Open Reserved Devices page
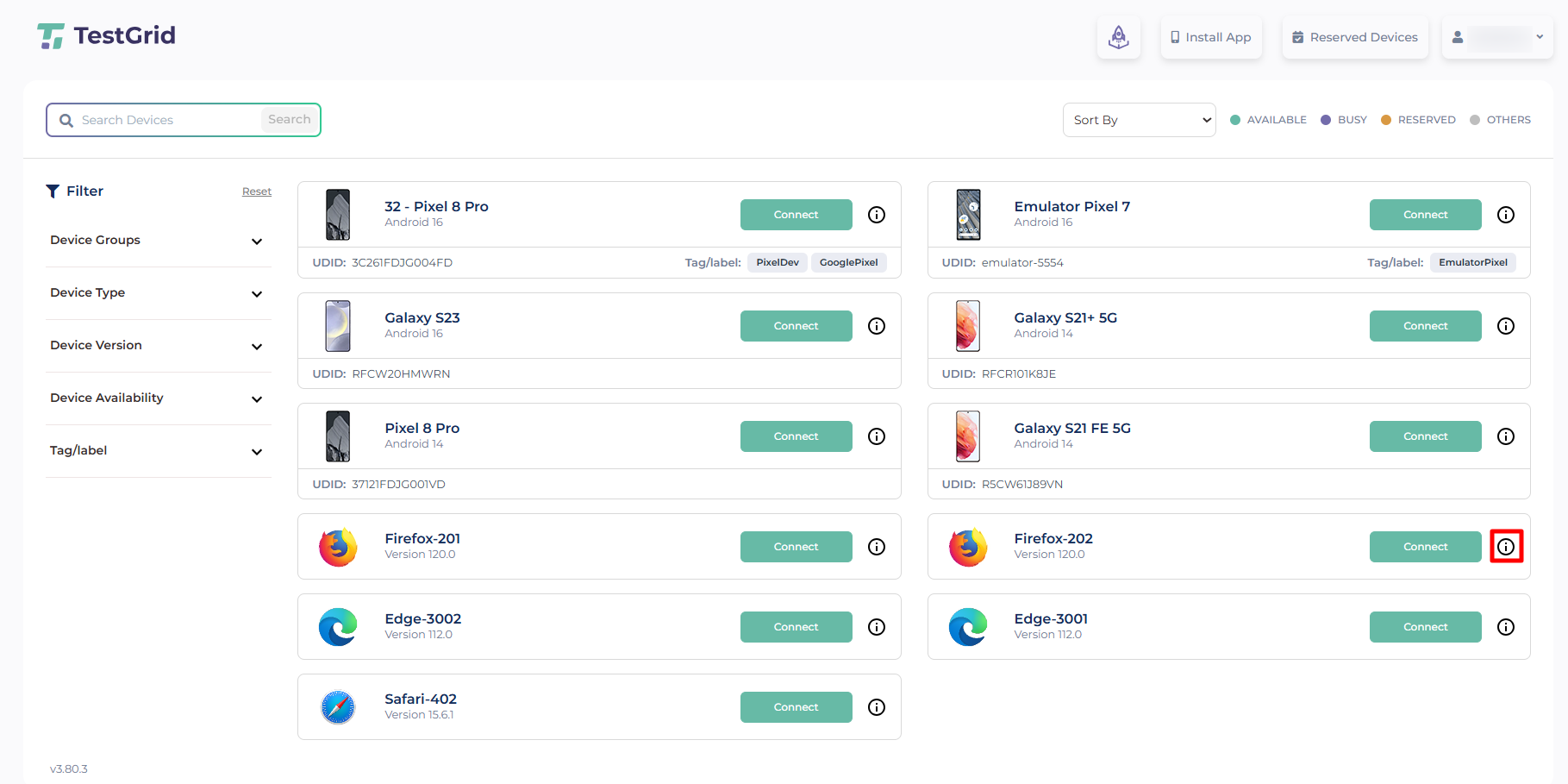The height and width of the screenshot is (784, 1568). (1354, 37)
